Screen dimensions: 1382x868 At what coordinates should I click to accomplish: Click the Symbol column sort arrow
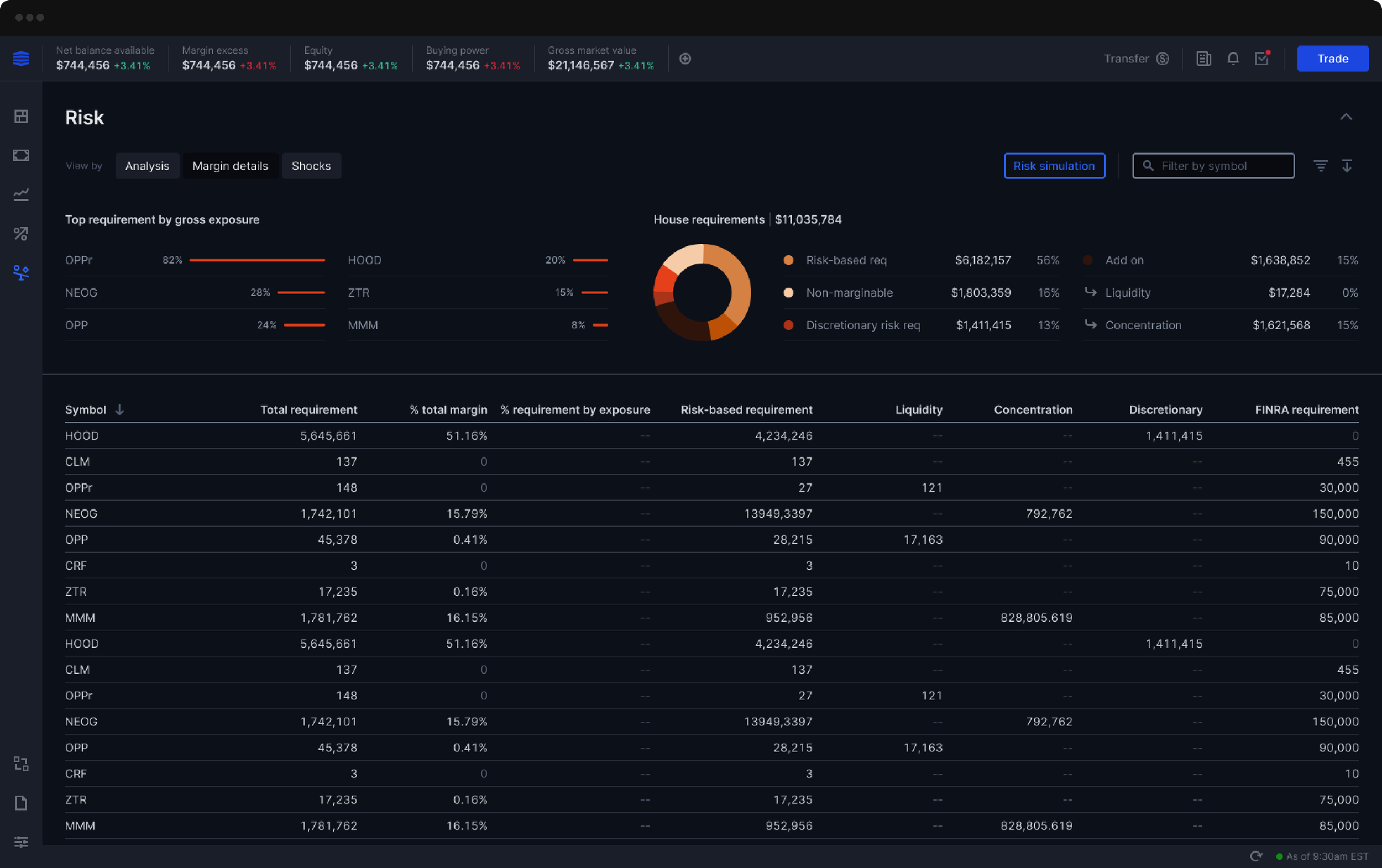point(120,409)
